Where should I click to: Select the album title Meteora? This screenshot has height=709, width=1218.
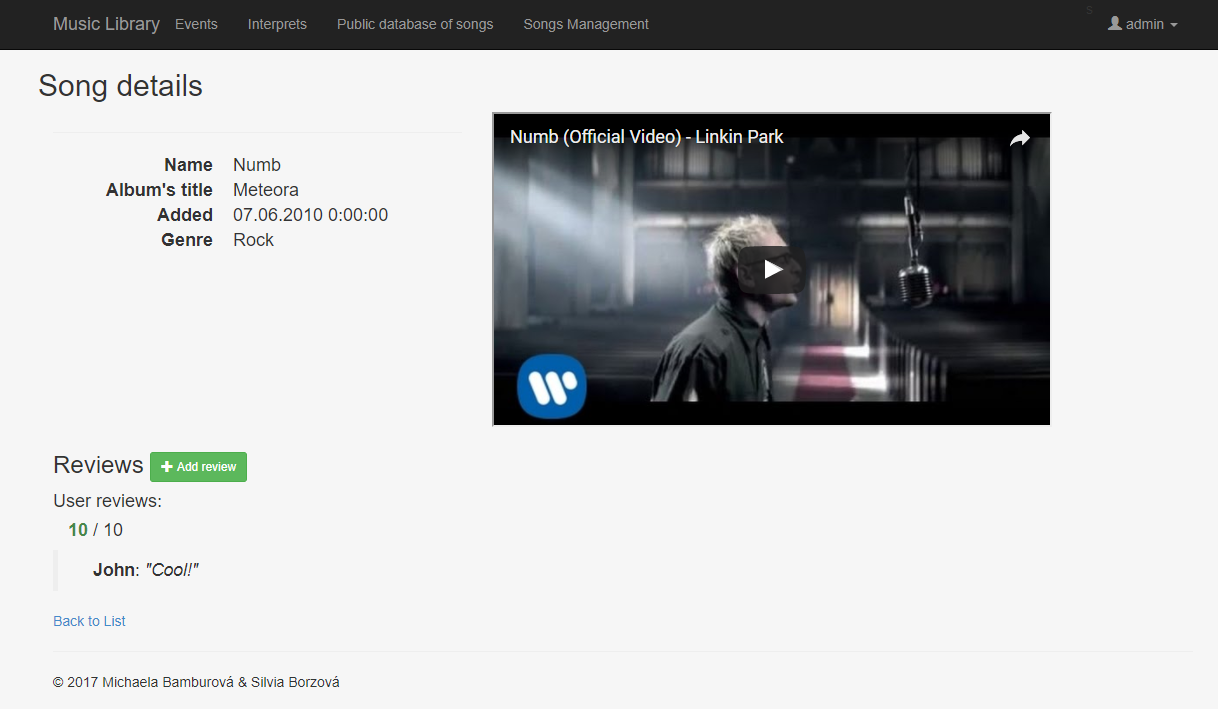(266, 190)
